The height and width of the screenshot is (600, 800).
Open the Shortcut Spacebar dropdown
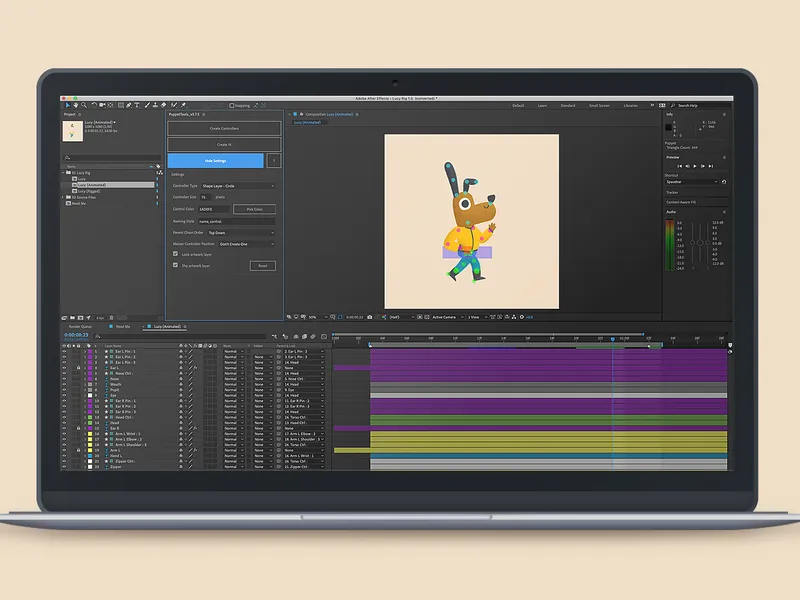pos(692,182)
